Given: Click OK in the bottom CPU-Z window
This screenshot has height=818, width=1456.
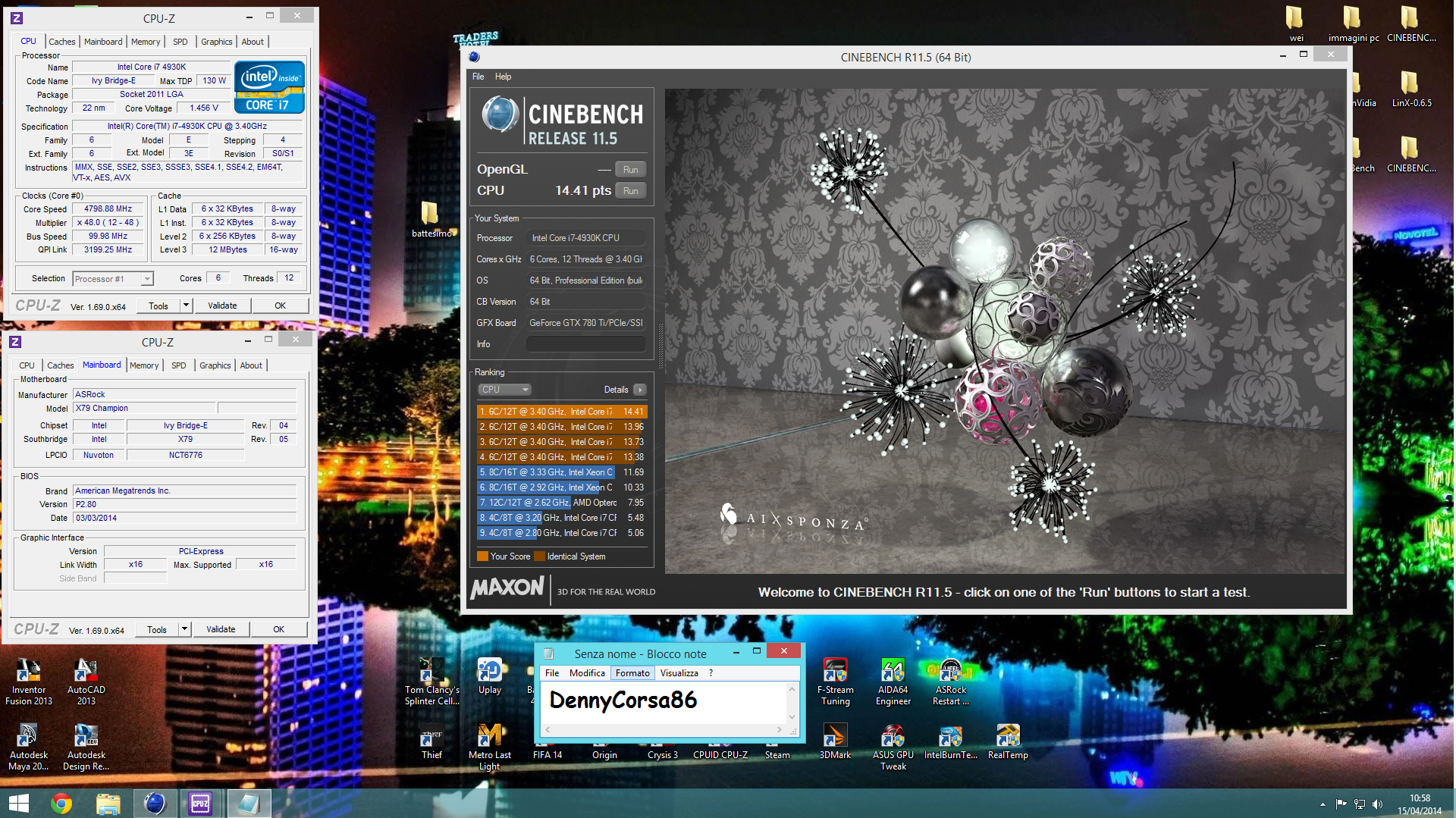Looking at the screenshot, I should pyautogui.click(x=278, y=629).
